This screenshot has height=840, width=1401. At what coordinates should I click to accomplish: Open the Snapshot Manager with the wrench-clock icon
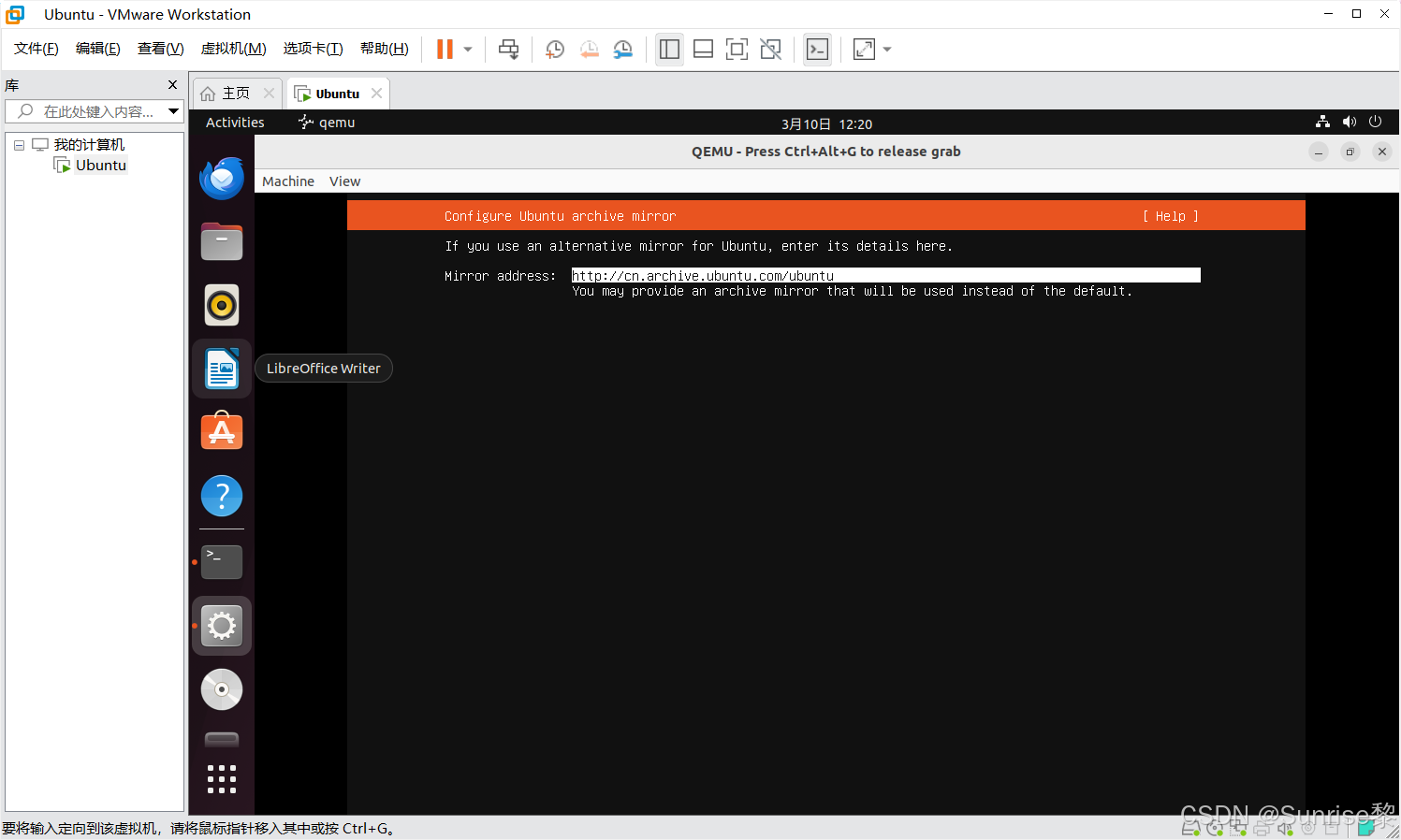tap(622, 50)
